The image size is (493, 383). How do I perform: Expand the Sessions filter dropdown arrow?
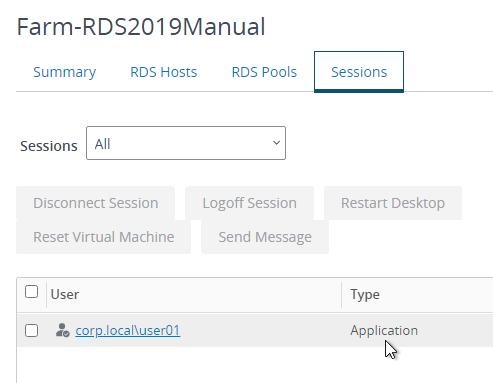click(x=276, y=143)
